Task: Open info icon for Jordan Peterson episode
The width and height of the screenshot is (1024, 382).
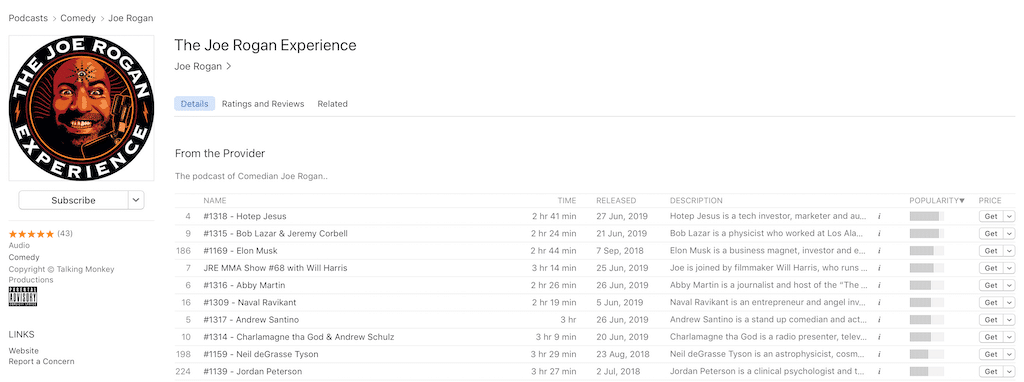Action: coord(879,372)
